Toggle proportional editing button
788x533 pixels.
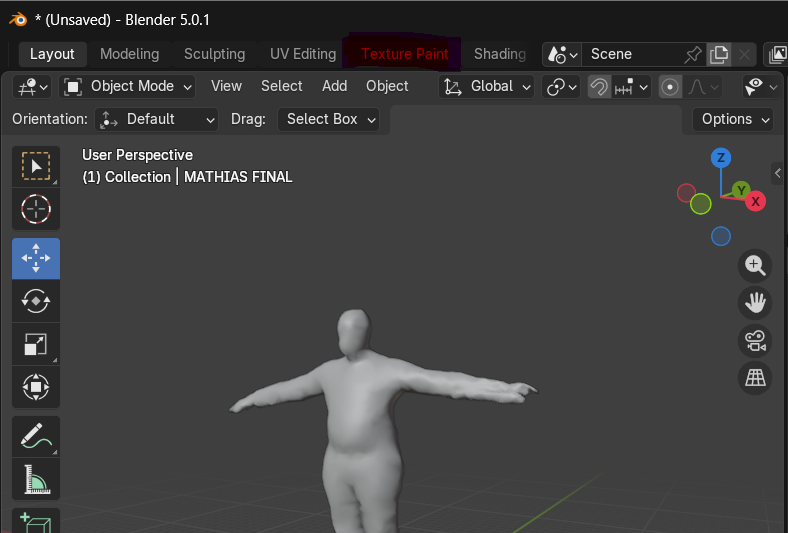click(670, 87)
